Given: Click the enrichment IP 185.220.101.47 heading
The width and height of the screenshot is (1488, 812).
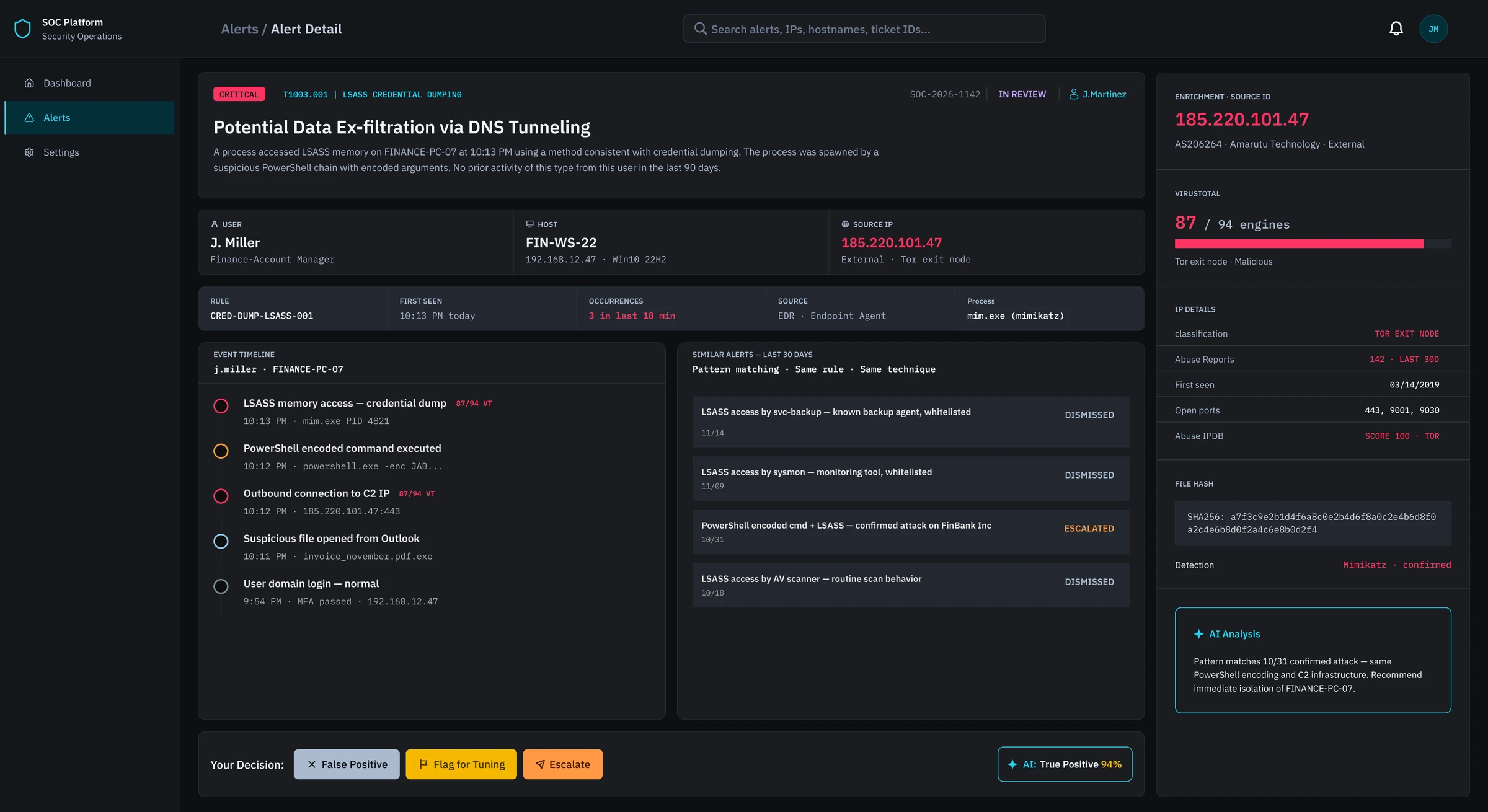Looking at the screenshot, I should pyautogui.click(x=1242, y=119).
